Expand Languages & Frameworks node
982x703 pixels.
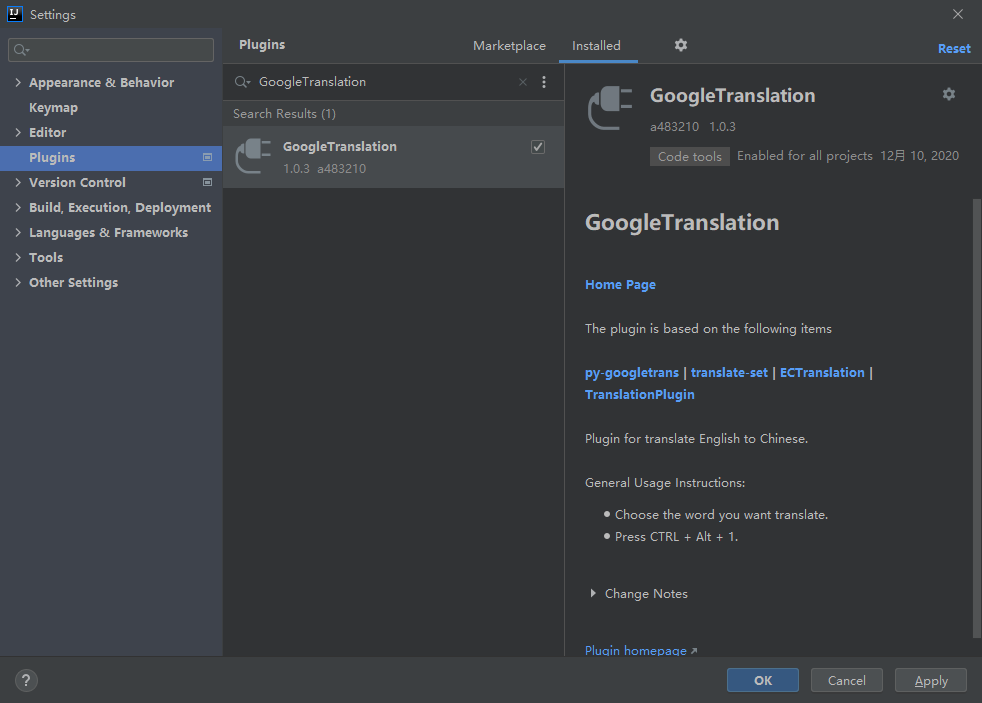pyautogui.click(x=18, y=233)
